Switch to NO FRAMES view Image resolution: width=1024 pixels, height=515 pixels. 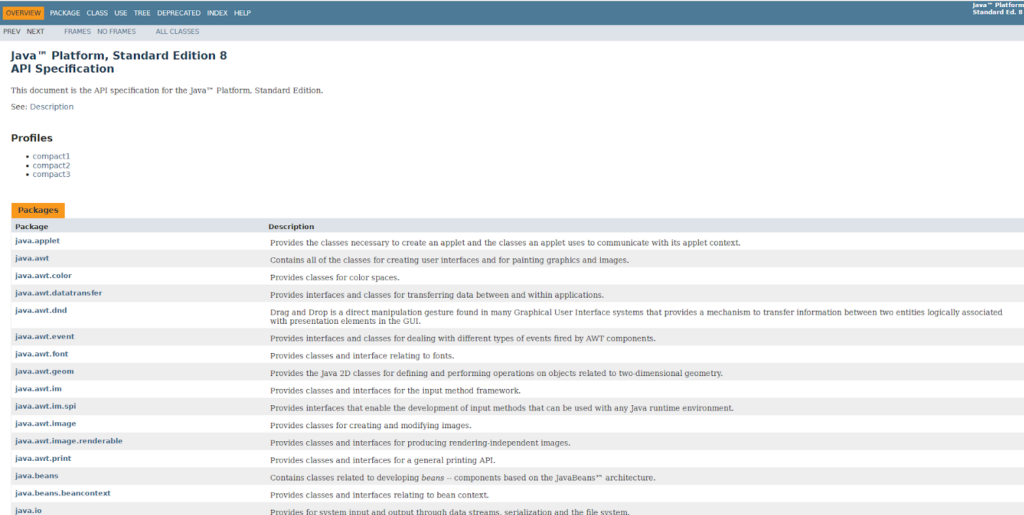[117, 31]
